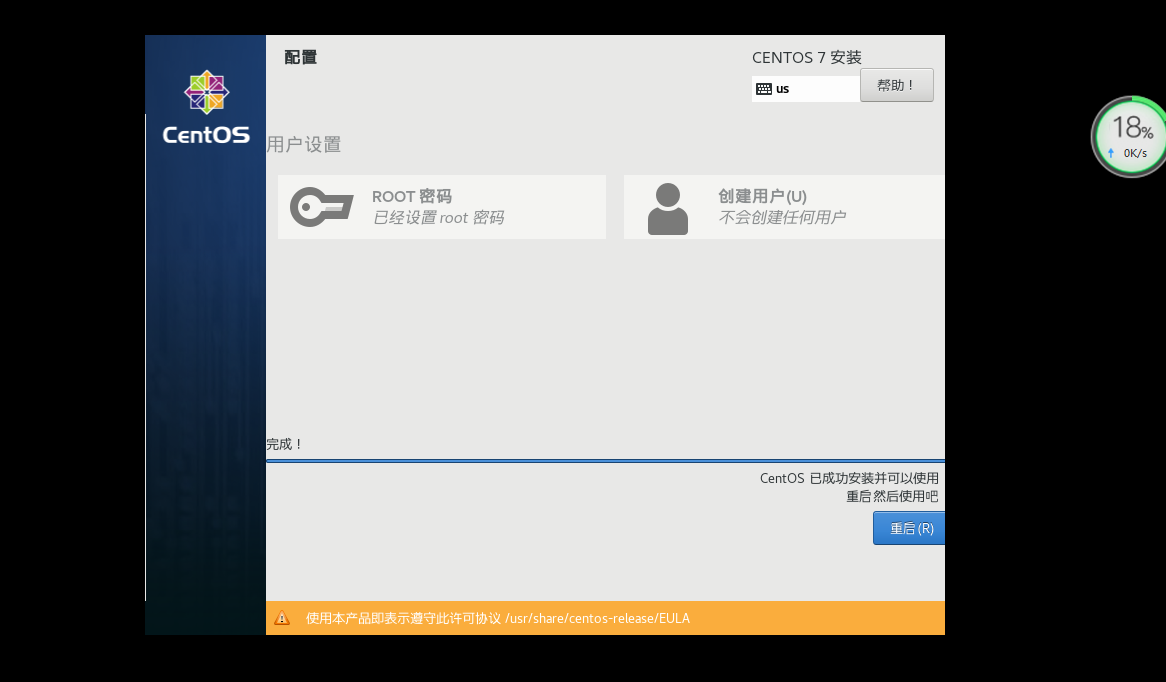Click the 重启然后使用吧 message
This screenshot has width=1166, height=682.
pos(892,496)
